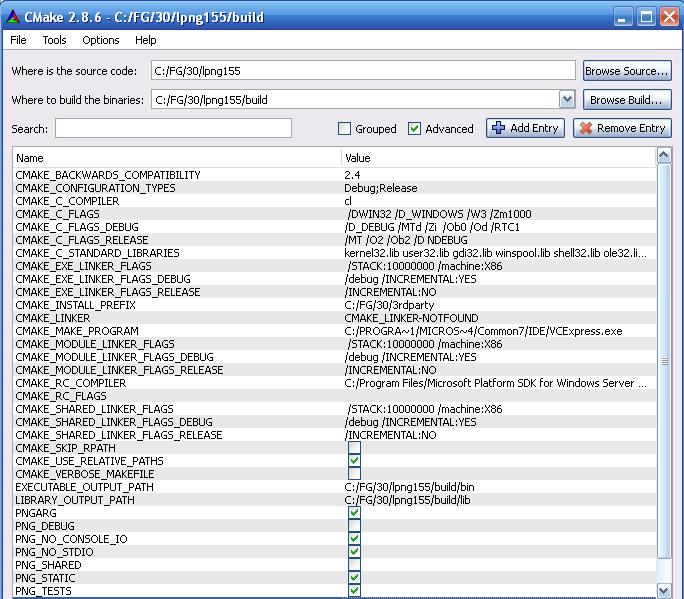Toggle the PNG_NO_CONSOLE_IO checkbox

click(354, 539)
